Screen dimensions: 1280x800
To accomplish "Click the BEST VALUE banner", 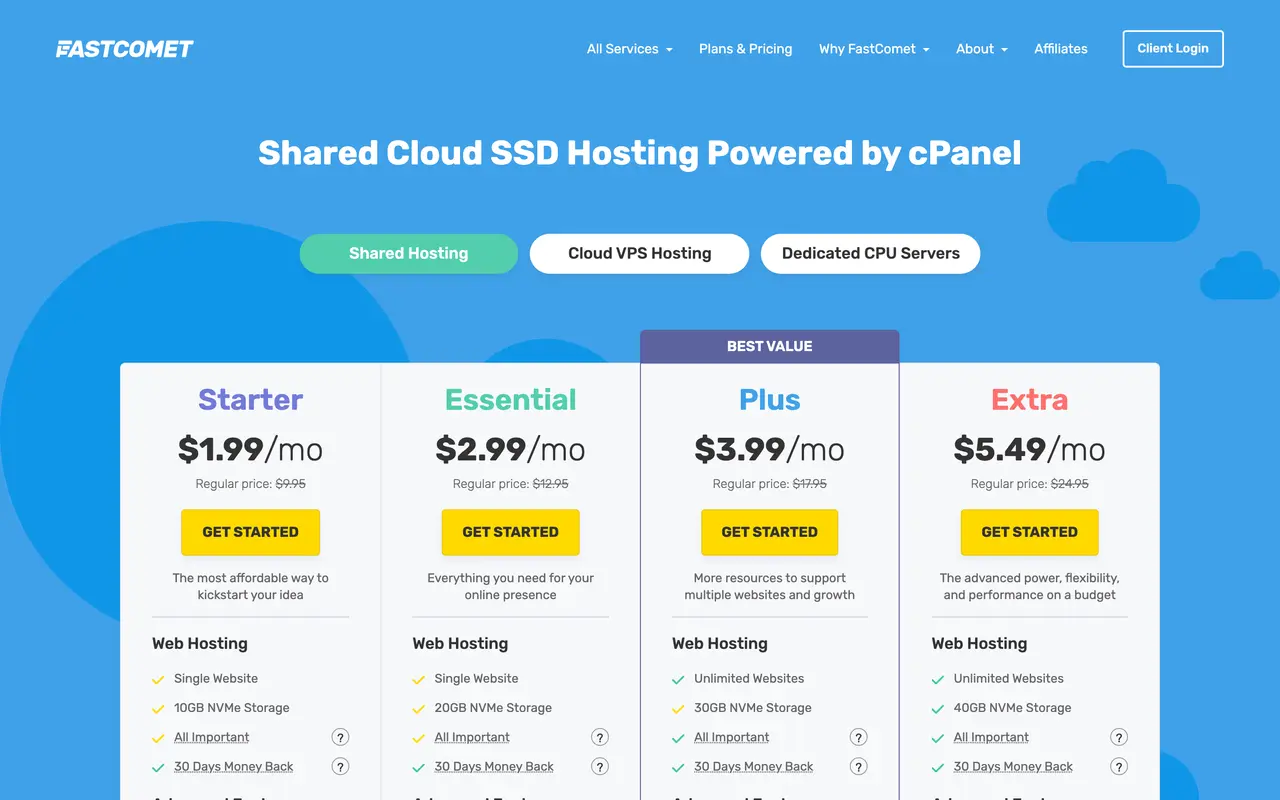I will pos(769,346).
